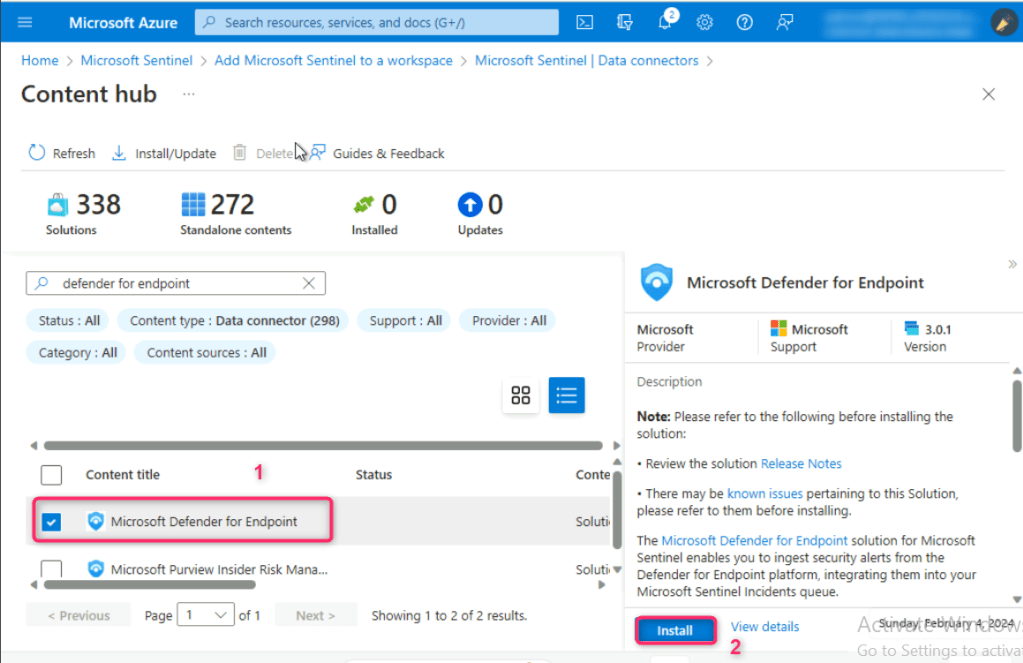The height and width of the screenshot is (663, 1023).
Task: Click Refresh in the toolbar
Action: (x=62, y=153)
